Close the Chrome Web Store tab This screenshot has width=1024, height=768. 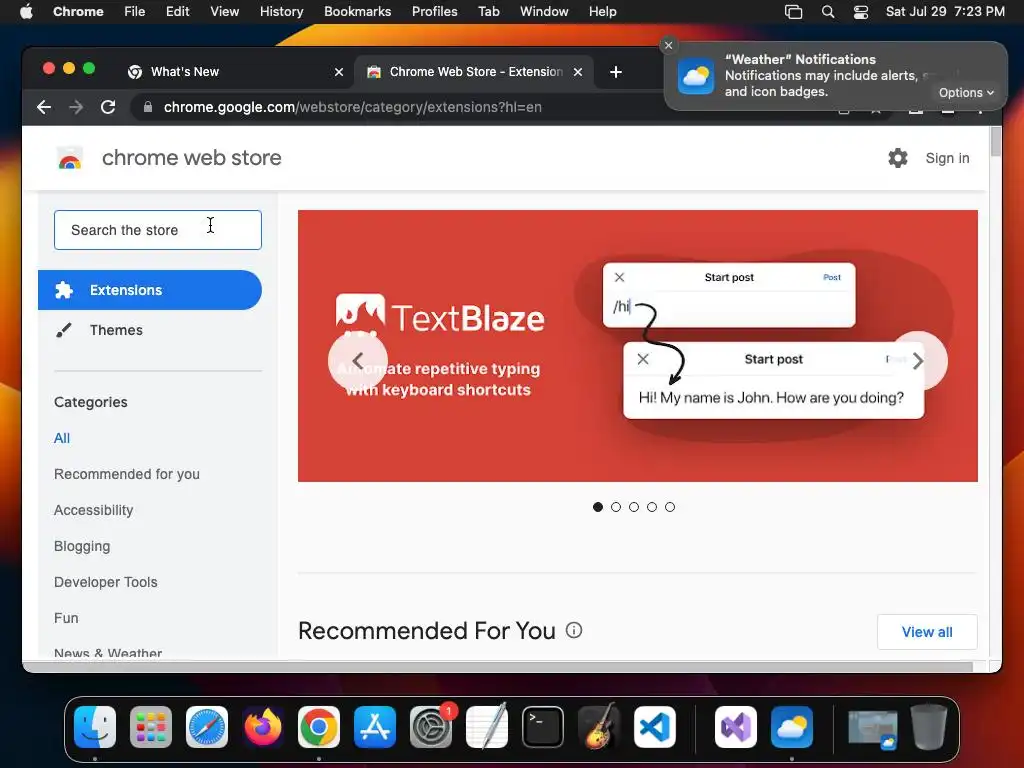tap(578, 72)
